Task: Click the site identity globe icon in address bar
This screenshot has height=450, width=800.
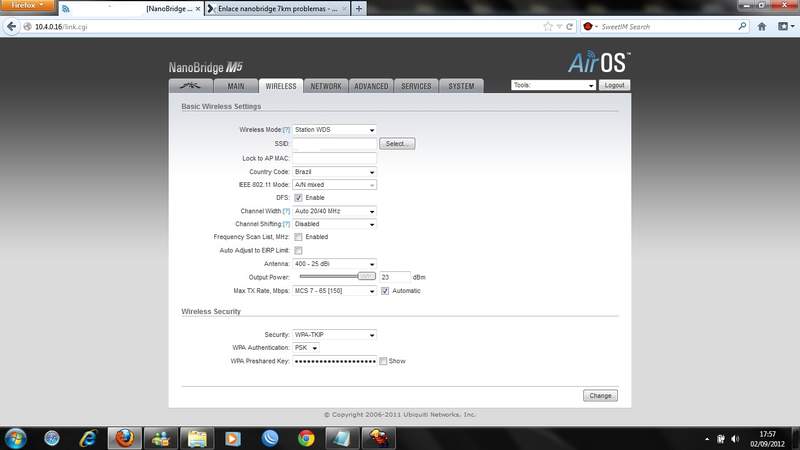Action: click(28, 27)
